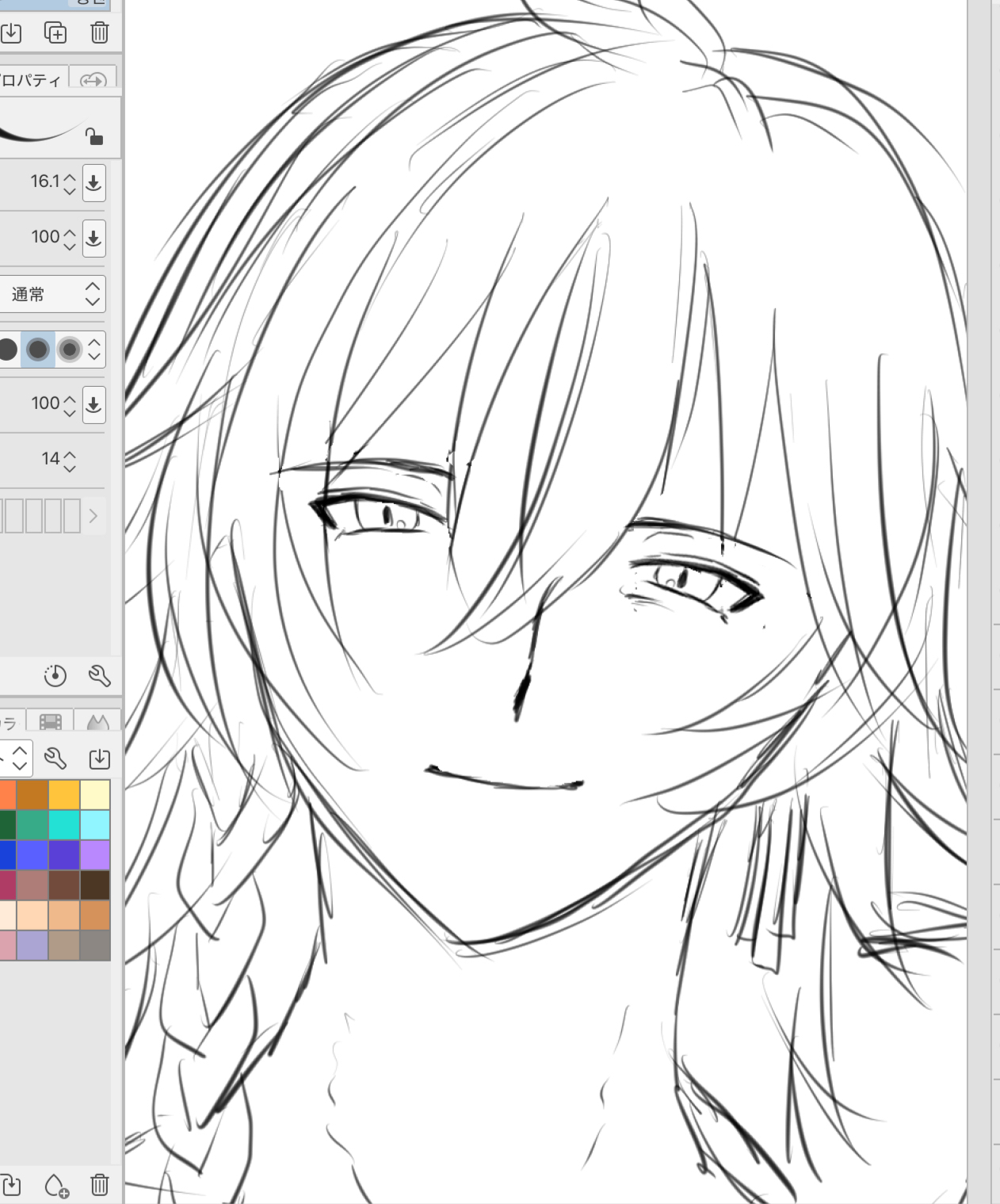Click the add color droplet icon
Viewport: 1000px width, 1204px height.
click(x=56, y=1185)
